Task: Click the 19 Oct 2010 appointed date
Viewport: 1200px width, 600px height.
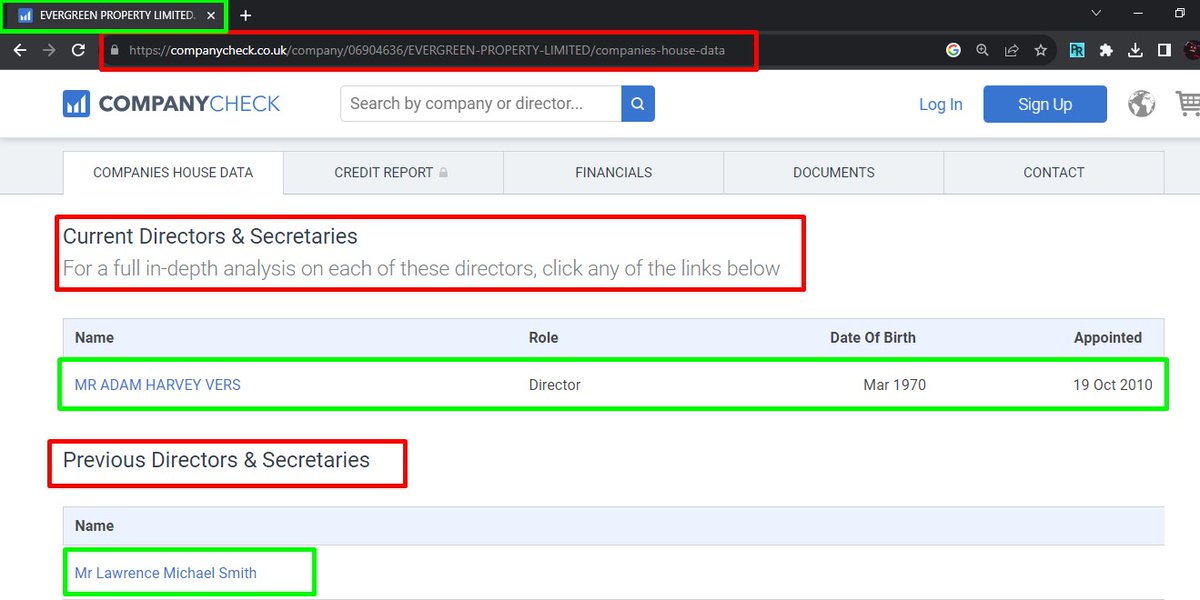Action: (x=1113, y=385)
